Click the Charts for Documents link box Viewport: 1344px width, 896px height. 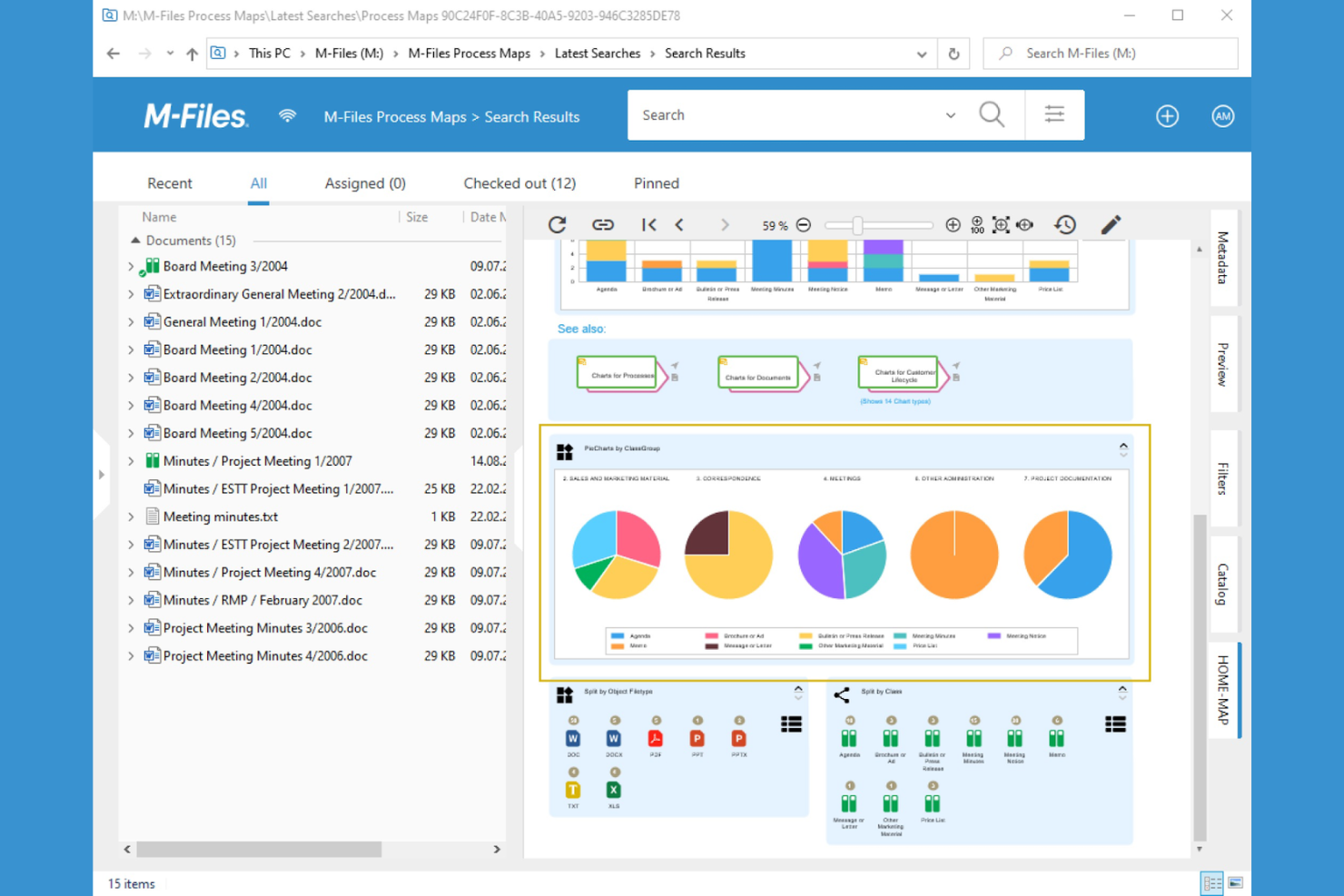[x=758, y=374]
